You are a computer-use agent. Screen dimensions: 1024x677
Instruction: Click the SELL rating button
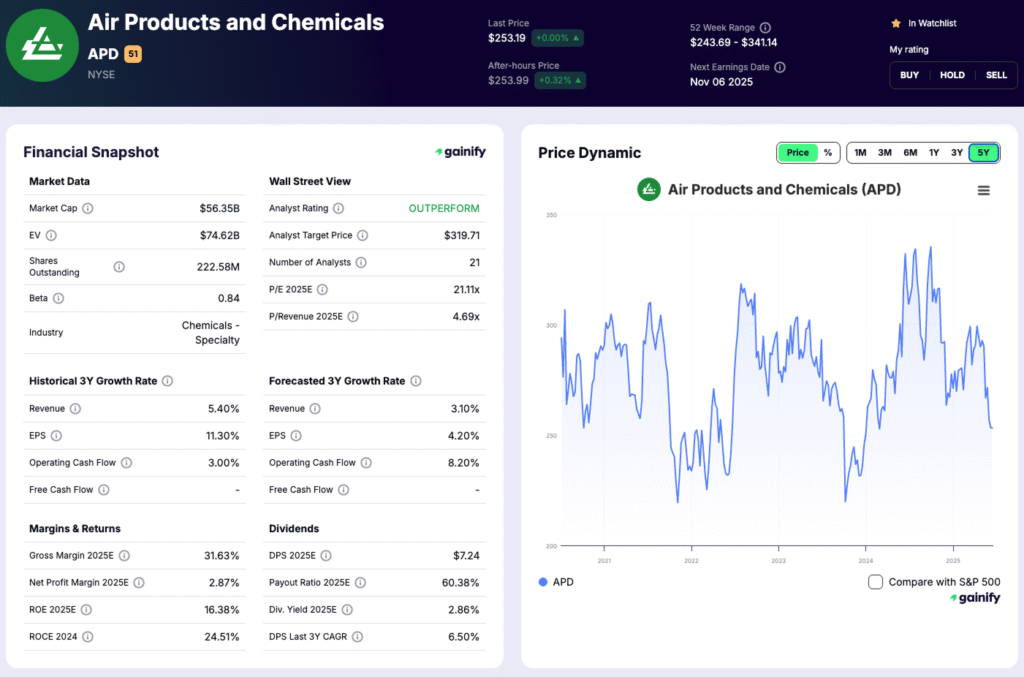coord(996,74)
